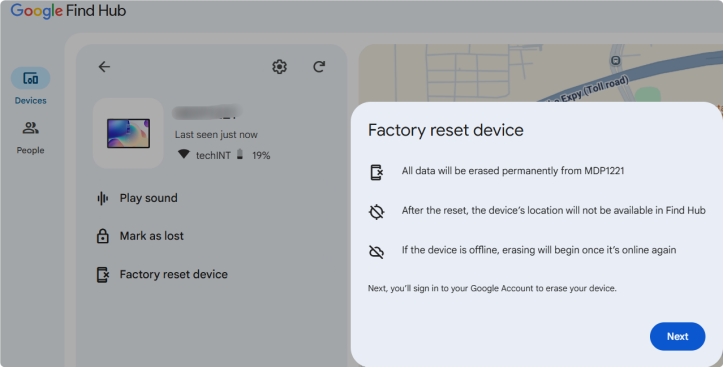Click the phone erase icon in left panel

103,274
